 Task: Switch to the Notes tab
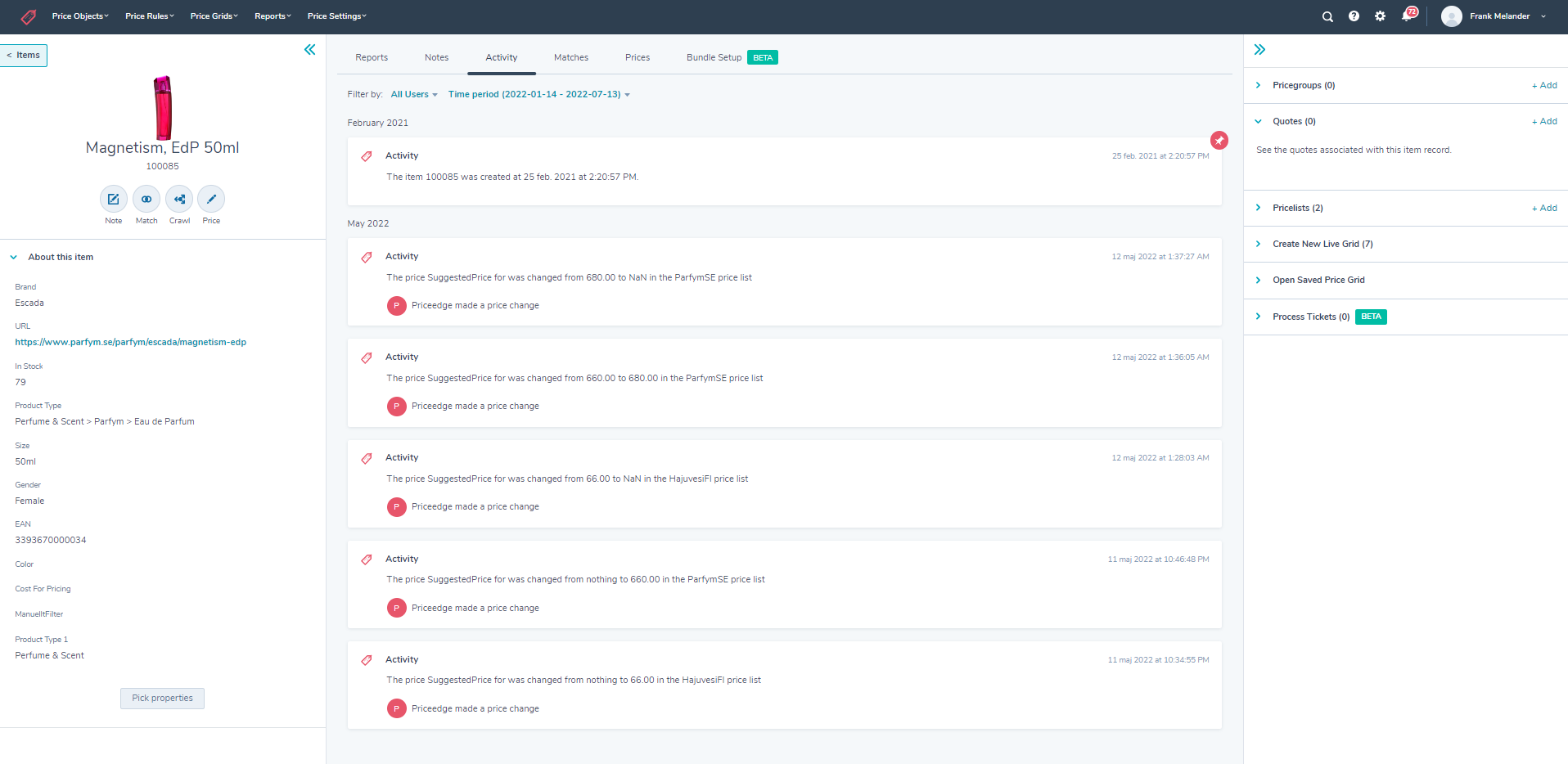coord(437,57)
